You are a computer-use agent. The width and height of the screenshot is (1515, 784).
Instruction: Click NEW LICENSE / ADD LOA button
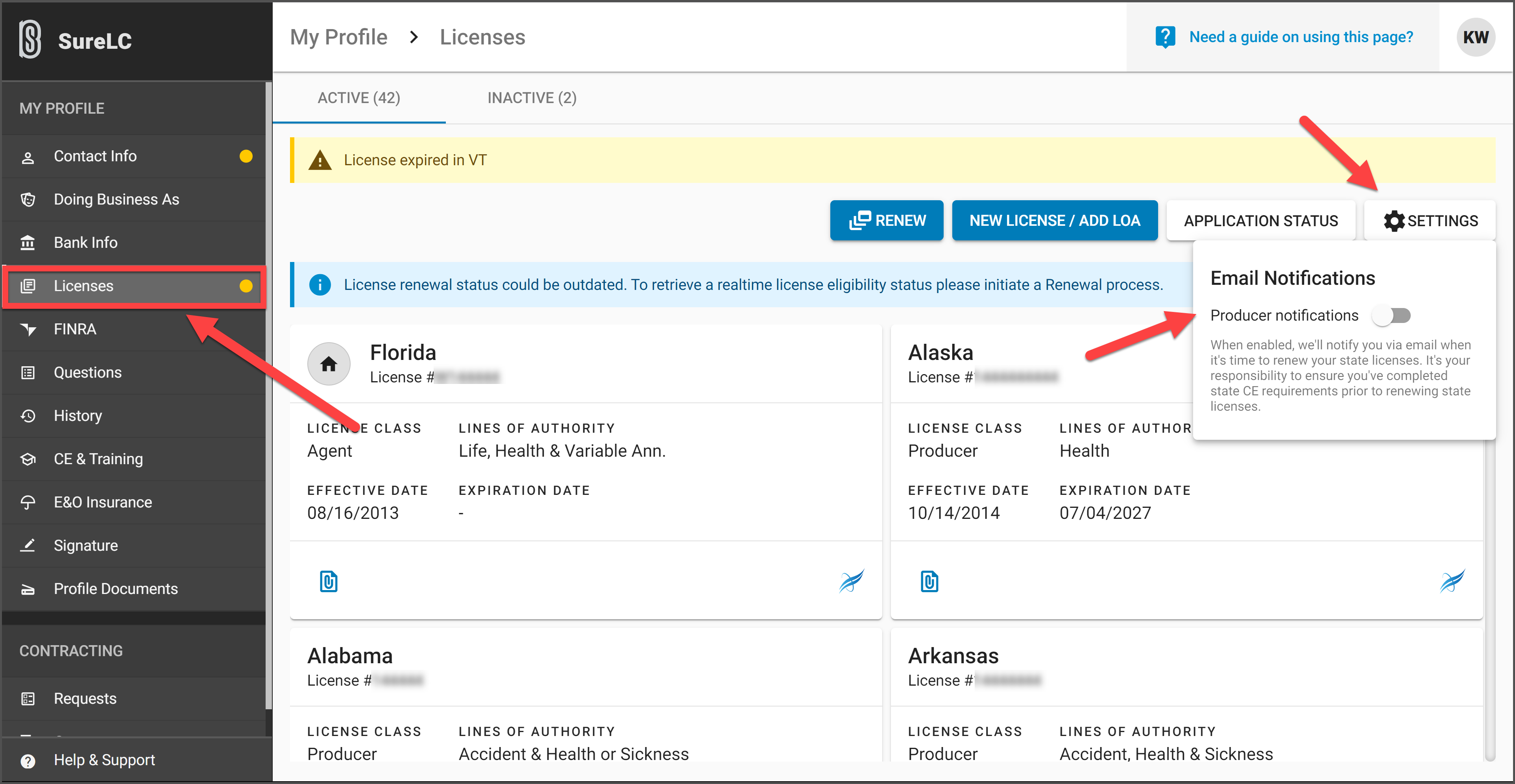tap(1055, 221)
